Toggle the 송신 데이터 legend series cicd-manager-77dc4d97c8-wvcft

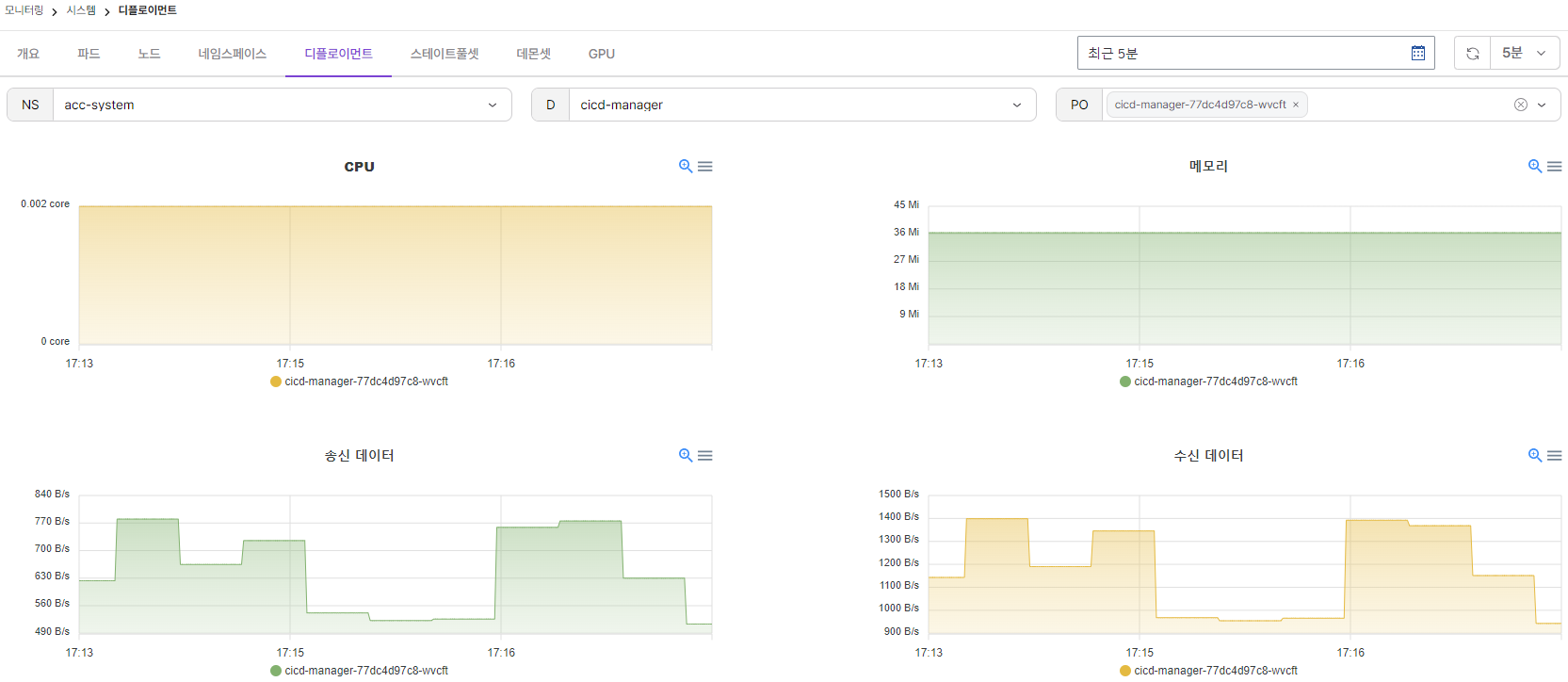(360, 671)
